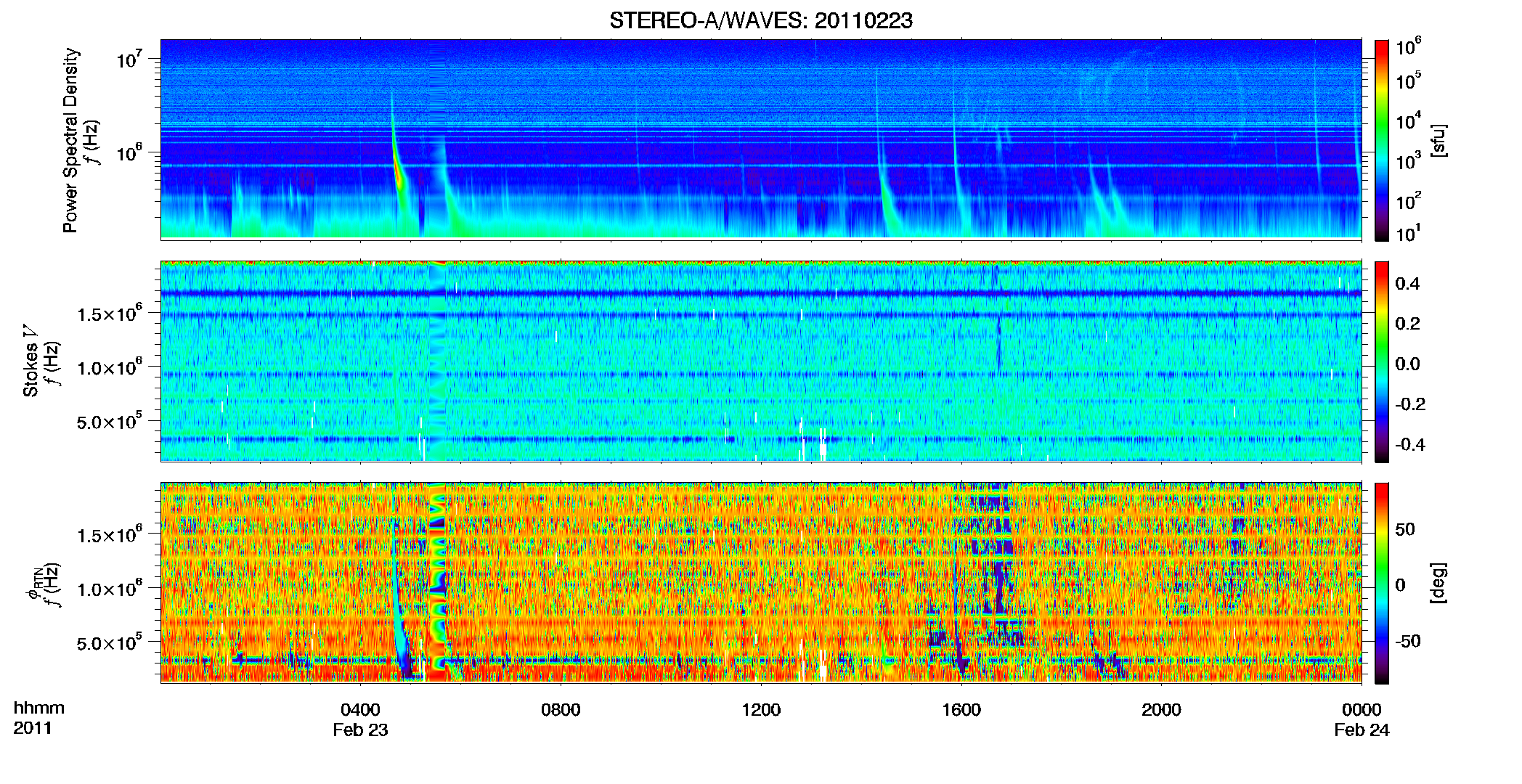Click the bottom direction-angle spectrogram panel
The image size is (1522, 784).
[x=761, y=583]
